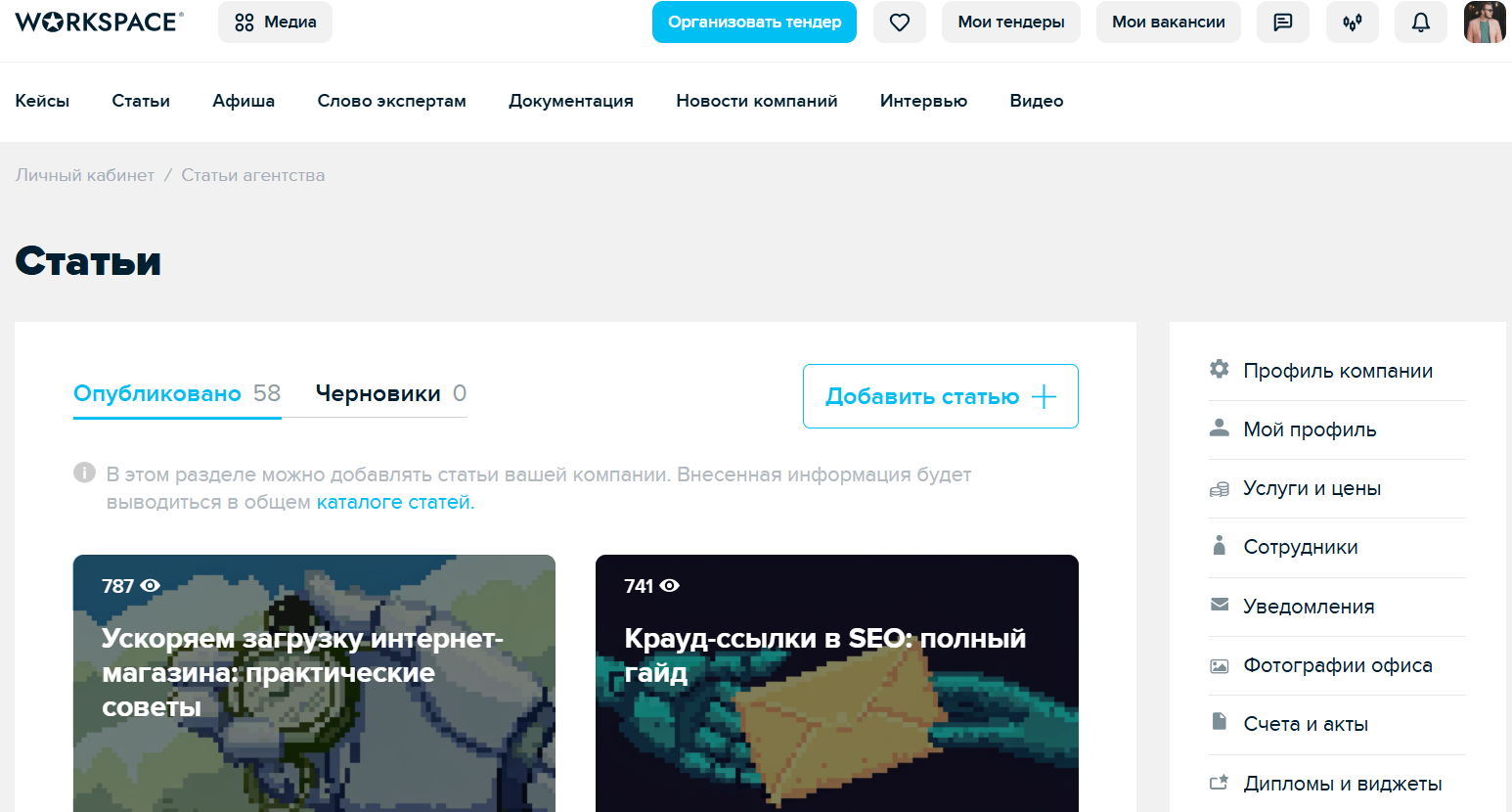Go to Личный кабинет breadcrumb
Viewport: 1512px width, 812px height.
(85, 175)
